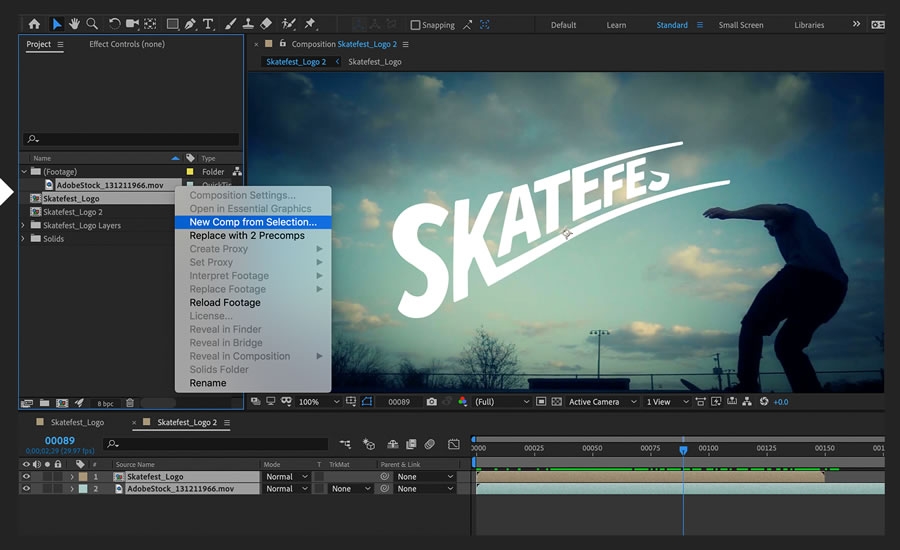Viewport: 900px width, 550px height.
Task: Select the Zoom magnifier tool
Action: [x=92, y=24]
